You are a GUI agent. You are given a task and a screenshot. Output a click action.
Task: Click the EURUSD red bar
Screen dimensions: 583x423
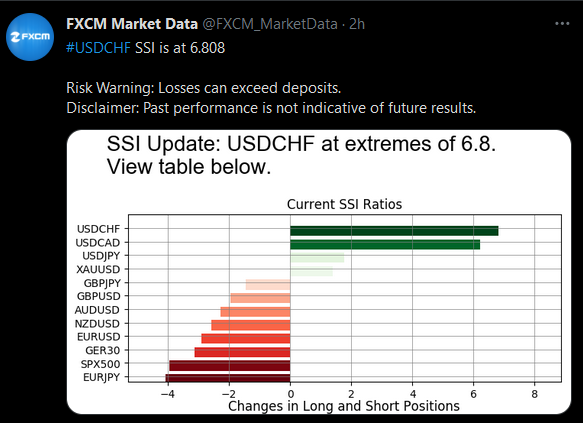click(246, 339)
